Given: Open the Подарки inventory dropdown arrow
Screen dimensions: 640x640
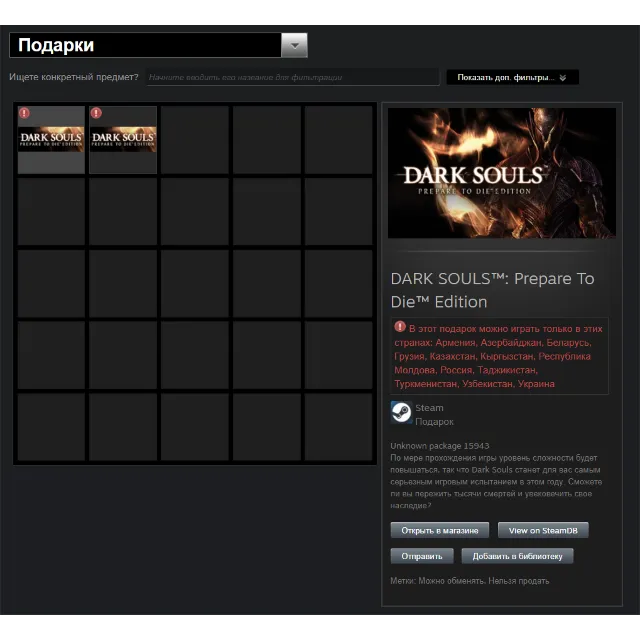Looking at the screenshot, I should [294, 45].
